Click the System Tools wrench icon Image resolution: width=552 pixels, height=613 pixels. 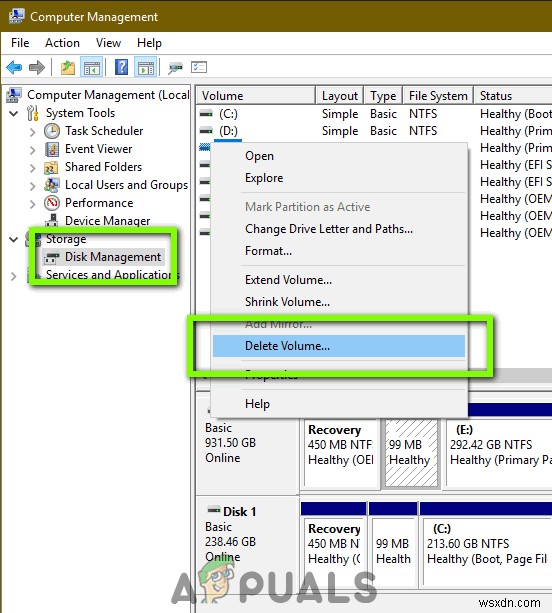pyautogui.click(x=33, y=113)
